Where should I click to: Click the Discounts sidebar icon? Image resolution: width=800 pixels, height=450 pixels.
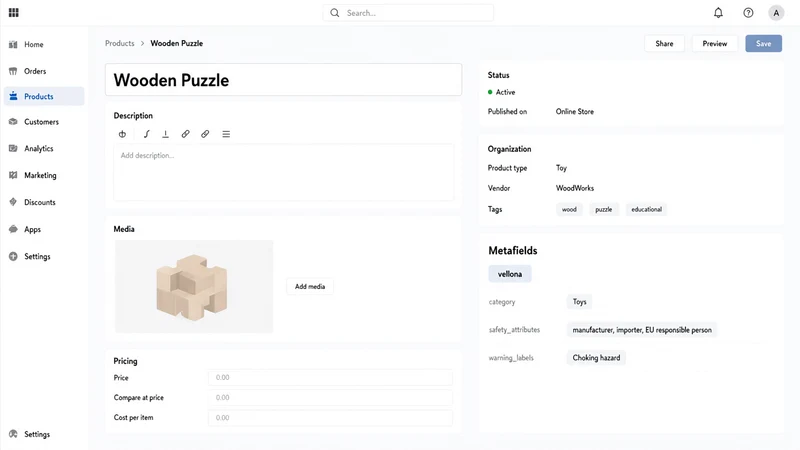click(13, 202)
